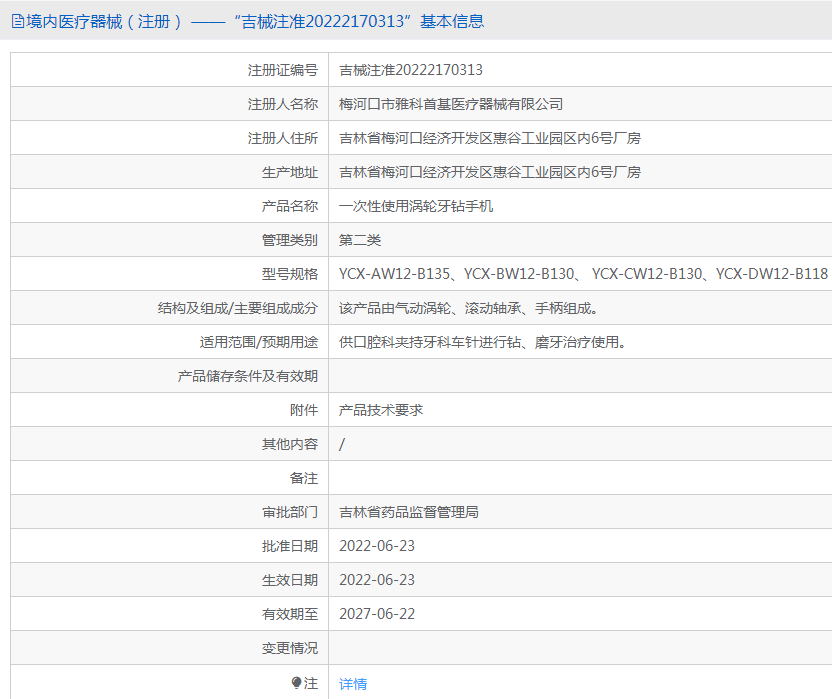The image size is (832, 699).
Task: Click the 注册证编号 label cell
Action: tap(283, 70)
